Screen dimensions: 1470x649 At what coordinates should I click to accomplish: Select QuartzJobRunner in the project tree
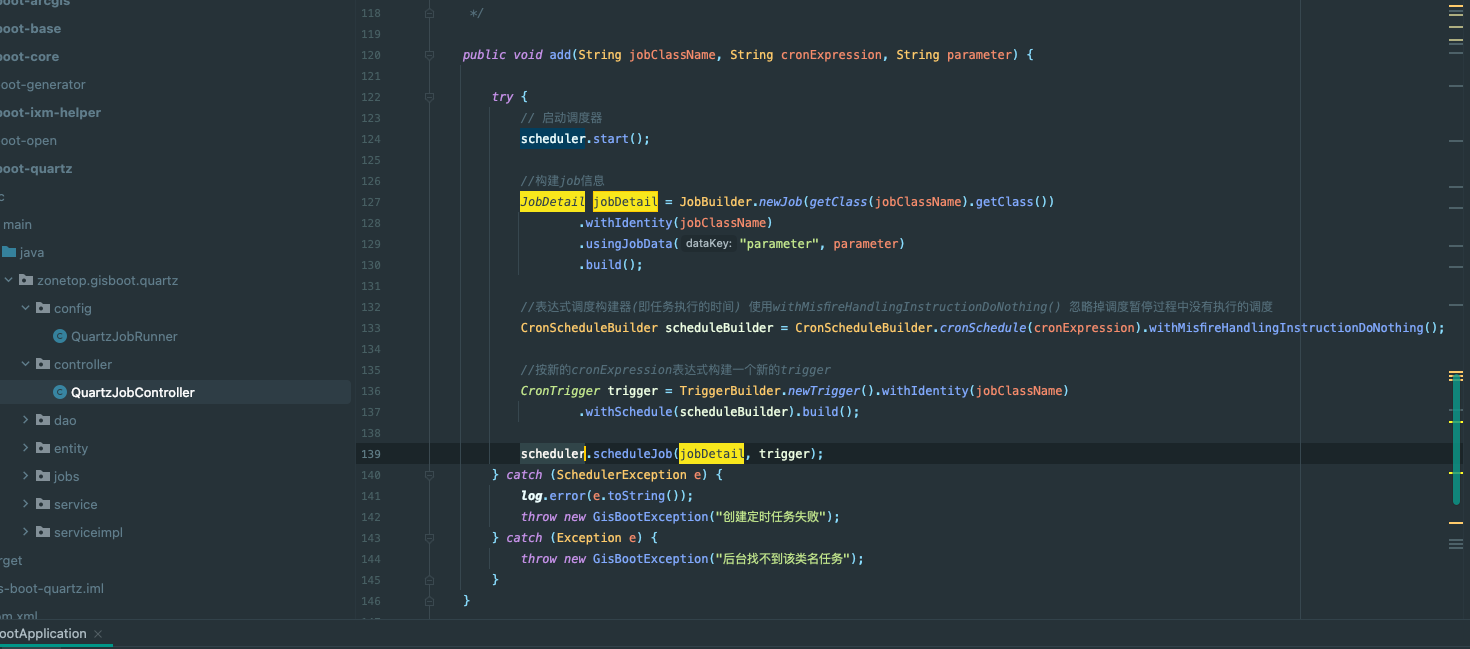coord(124,337)
